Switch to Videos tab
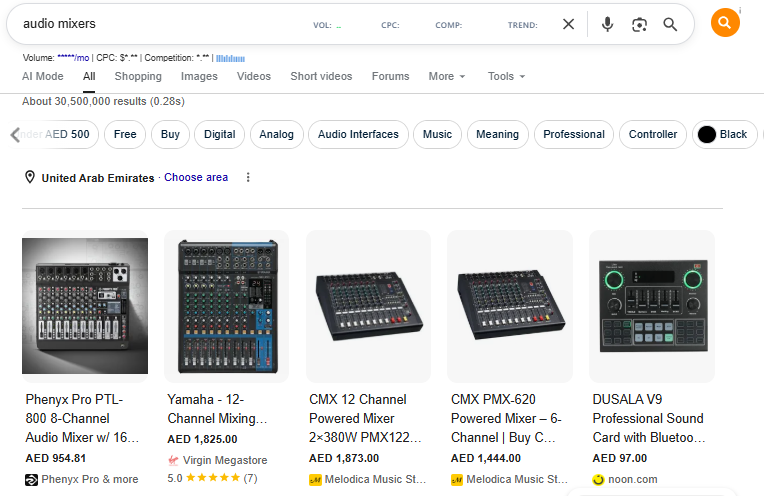This screenshot has width=764, height=496. tap(254, 76)
